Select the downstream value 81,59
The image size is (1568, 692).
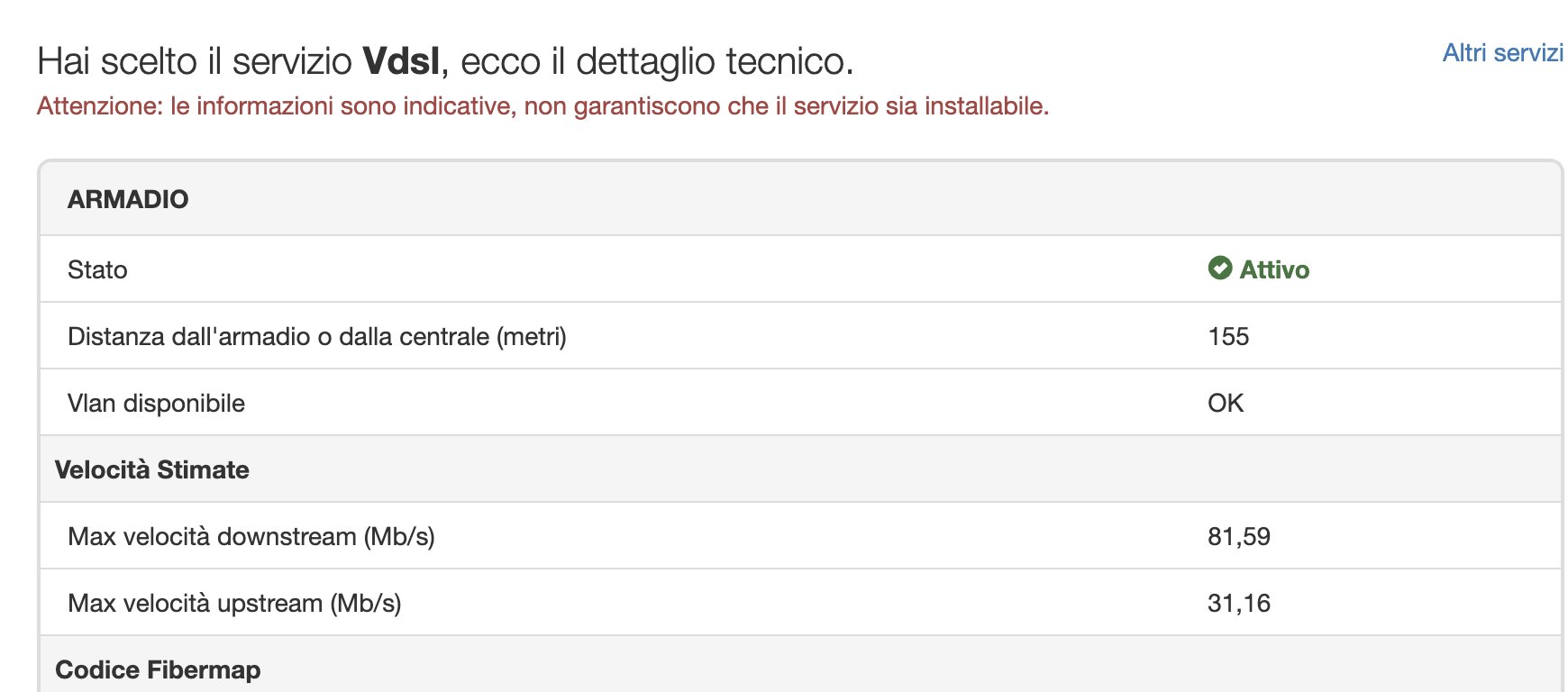[1239, 536]
